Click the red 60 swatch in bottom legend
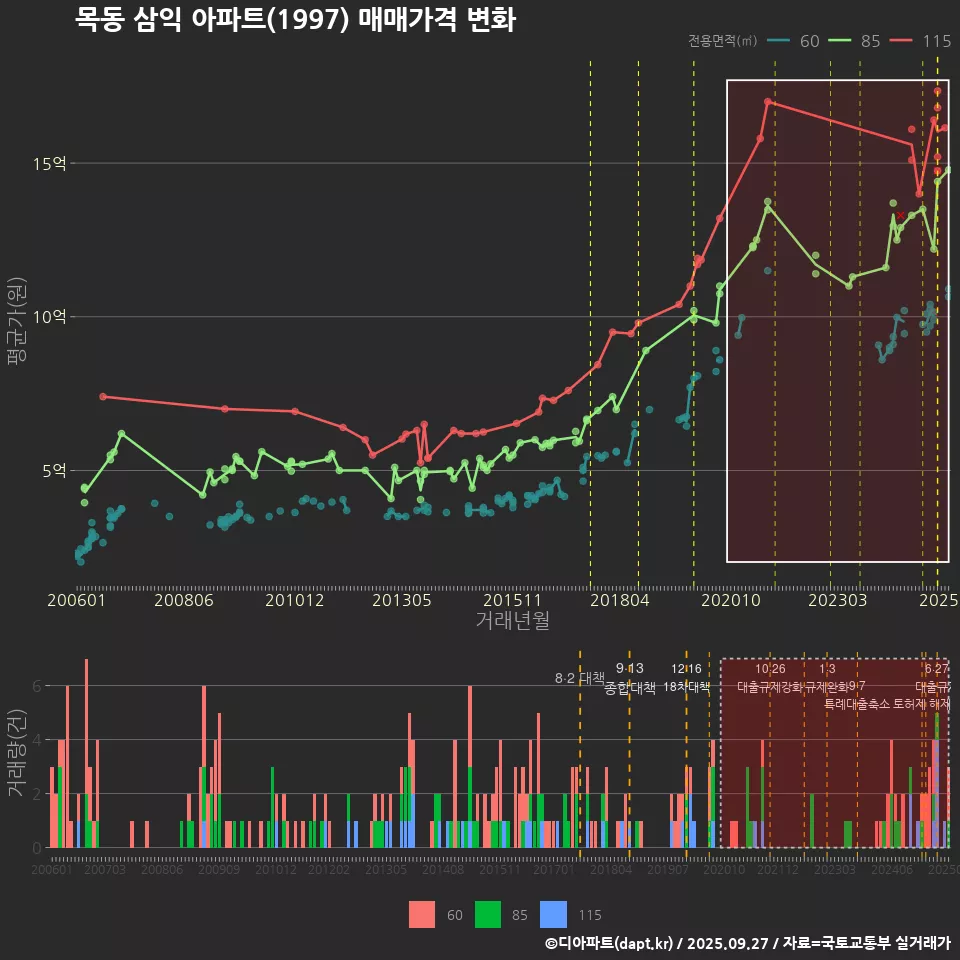The image size is (960, 960). coord(422,914)
